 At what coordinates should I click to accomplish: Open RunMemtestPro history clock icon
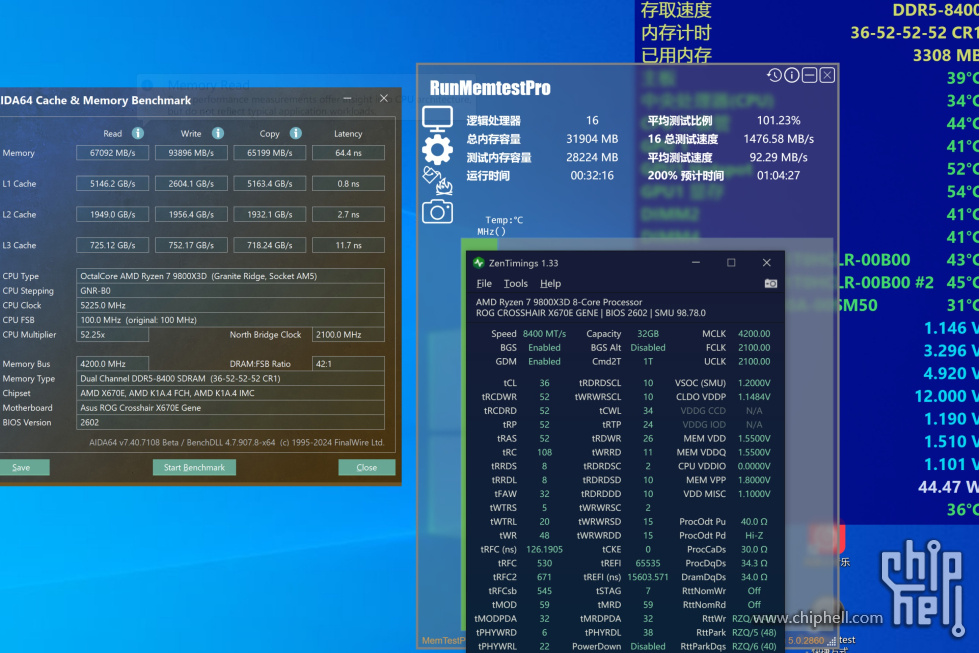(774, 75)
